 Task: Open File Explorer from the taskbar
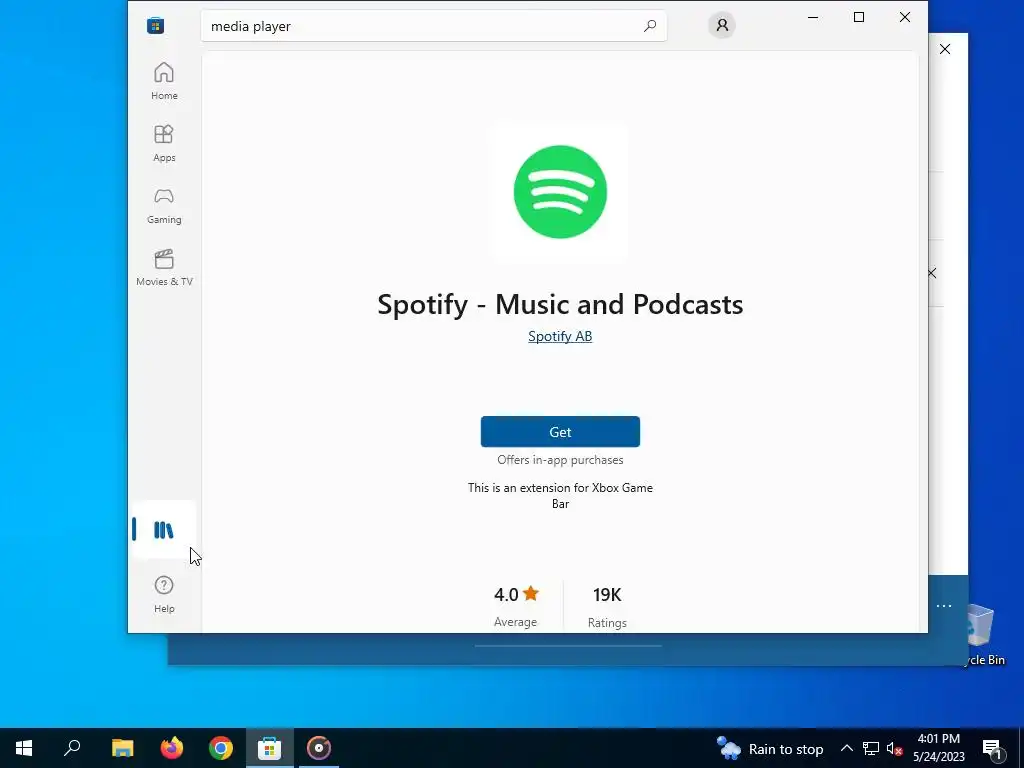tap(122, 748)
